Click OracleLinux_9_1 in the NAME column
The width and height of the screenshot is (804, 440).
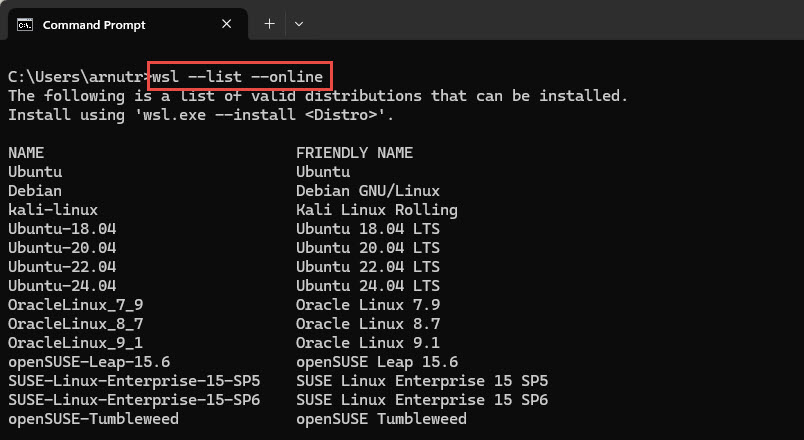point(75,343)
